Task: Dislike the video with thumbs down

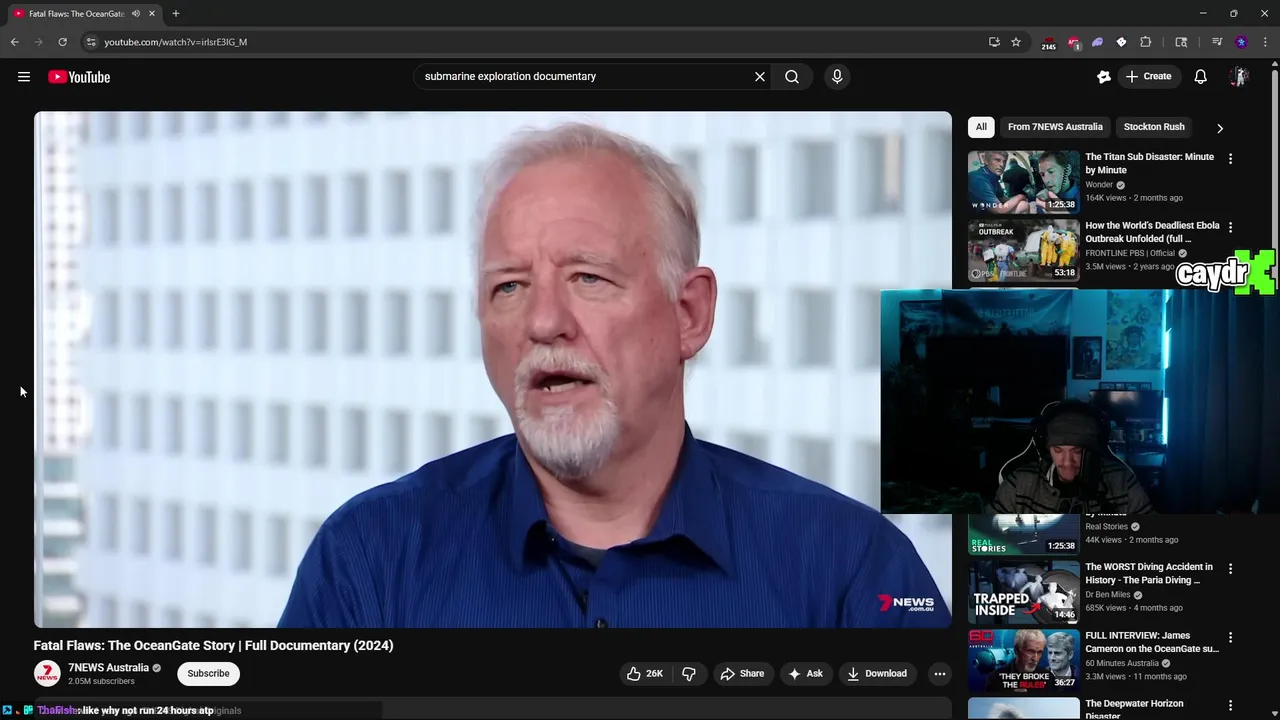Action: 689,674
